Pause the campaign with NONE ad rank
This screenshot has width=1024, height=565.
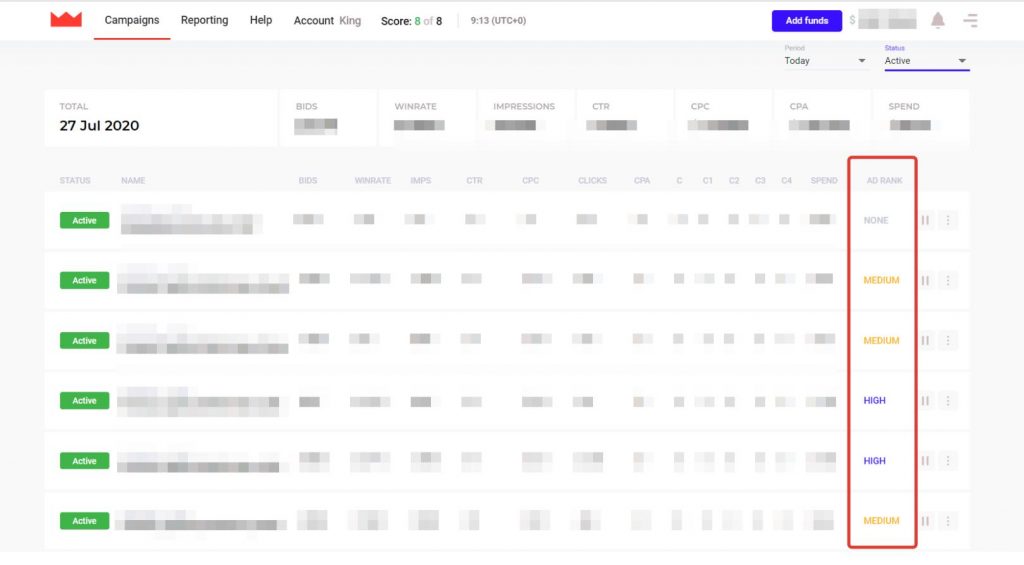coord(925,220)
